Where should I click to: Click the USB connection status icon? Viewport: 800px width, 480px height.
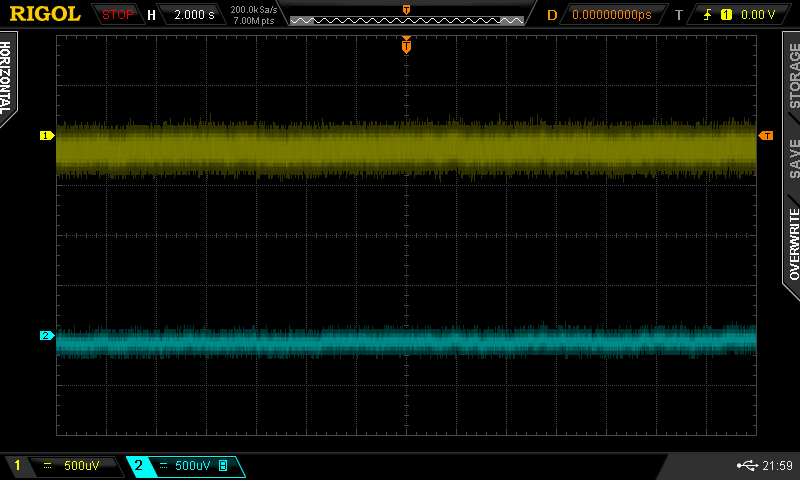pyautogui.click(x=746, y=466)
